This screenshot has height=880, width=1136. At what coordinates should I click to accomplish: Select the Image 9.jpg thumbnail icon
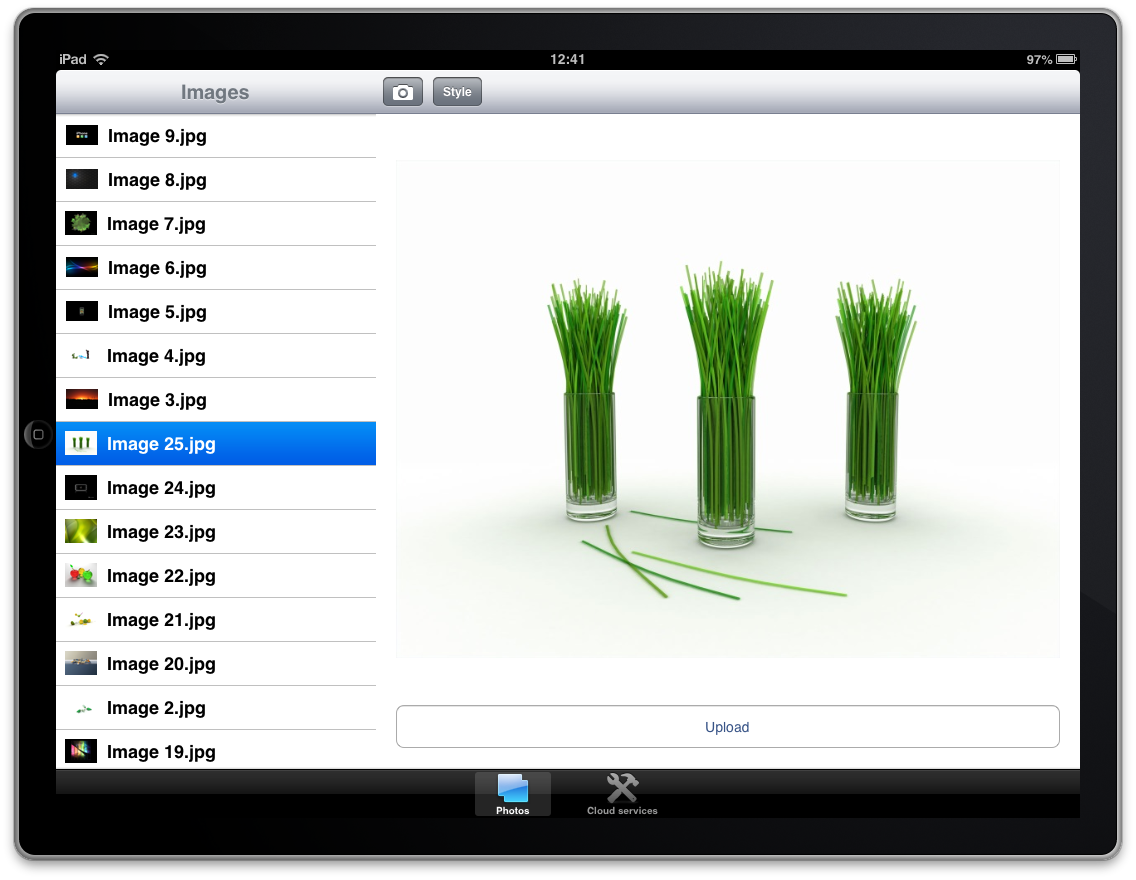tap(81, 136)
